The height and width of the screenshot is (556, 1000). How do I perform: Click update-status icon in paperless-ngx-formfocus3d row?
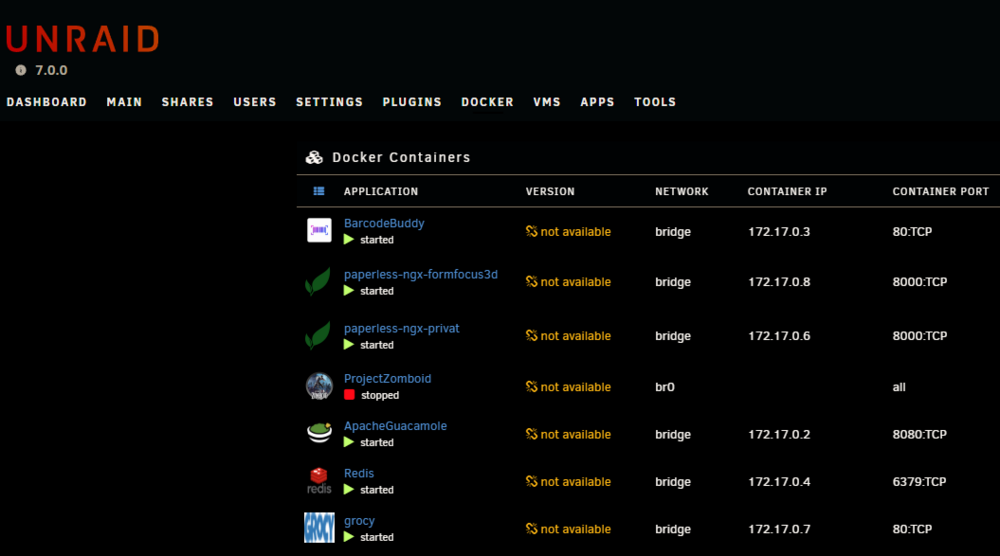pos(531,281)
